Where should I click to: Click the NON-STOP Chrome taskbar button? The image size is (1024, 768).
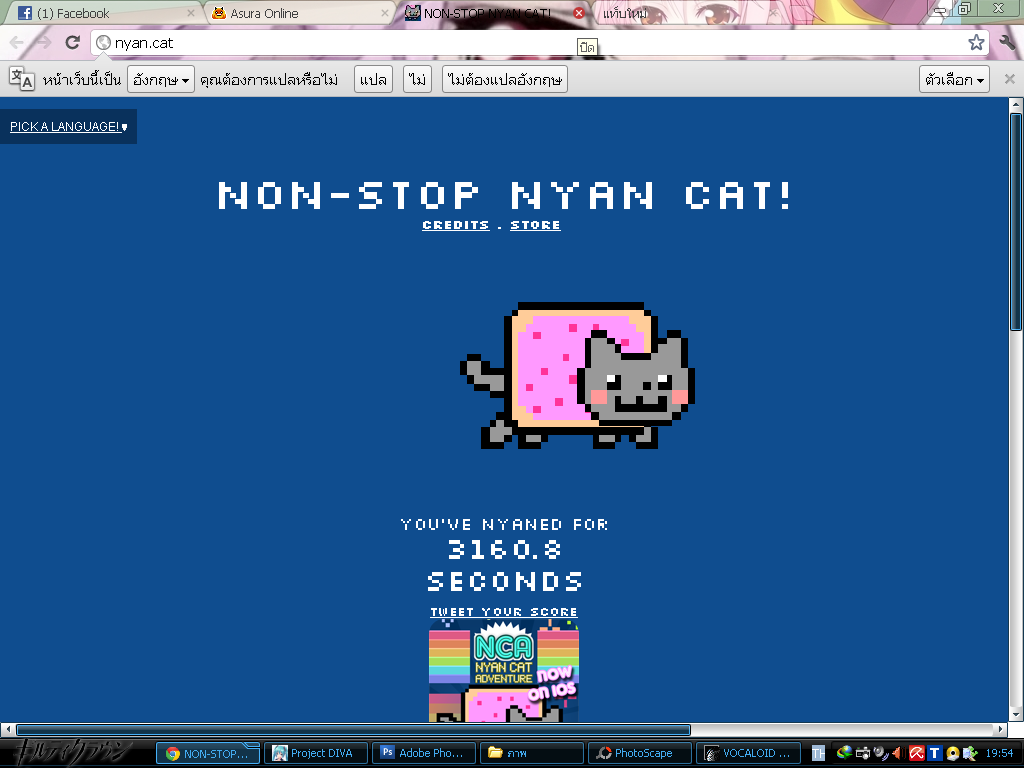[x=208, y=753]
